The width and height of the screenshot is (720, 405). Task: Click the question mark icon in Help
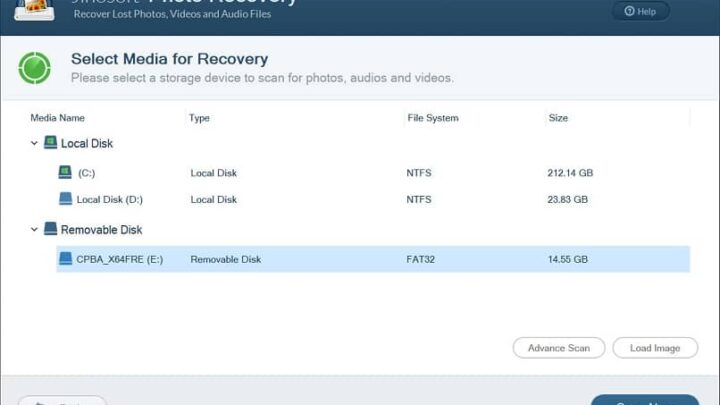[x=629, y=11]
